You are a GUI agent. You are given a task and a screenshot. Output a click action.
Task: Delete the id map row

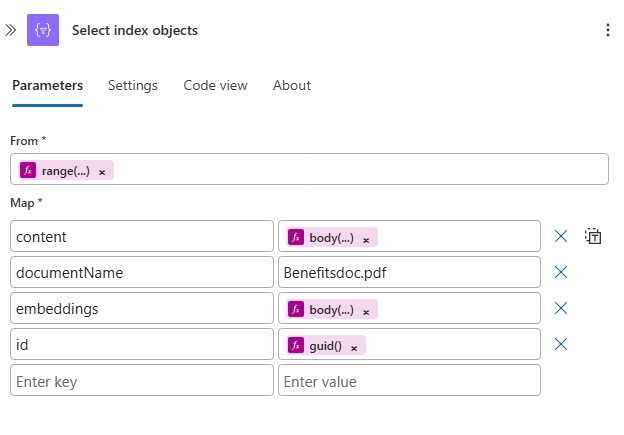561,344
